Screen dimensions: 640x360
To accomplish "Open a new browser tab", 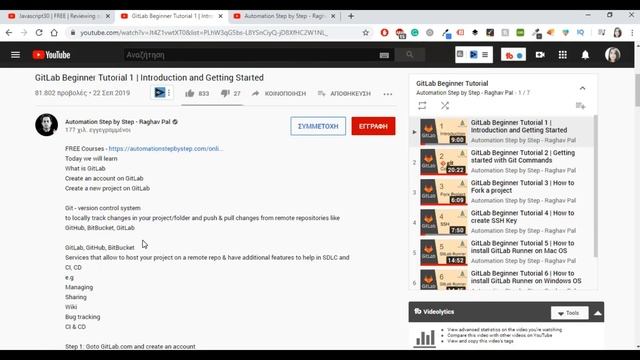I will pyautogui.click(x=351, y=16).
